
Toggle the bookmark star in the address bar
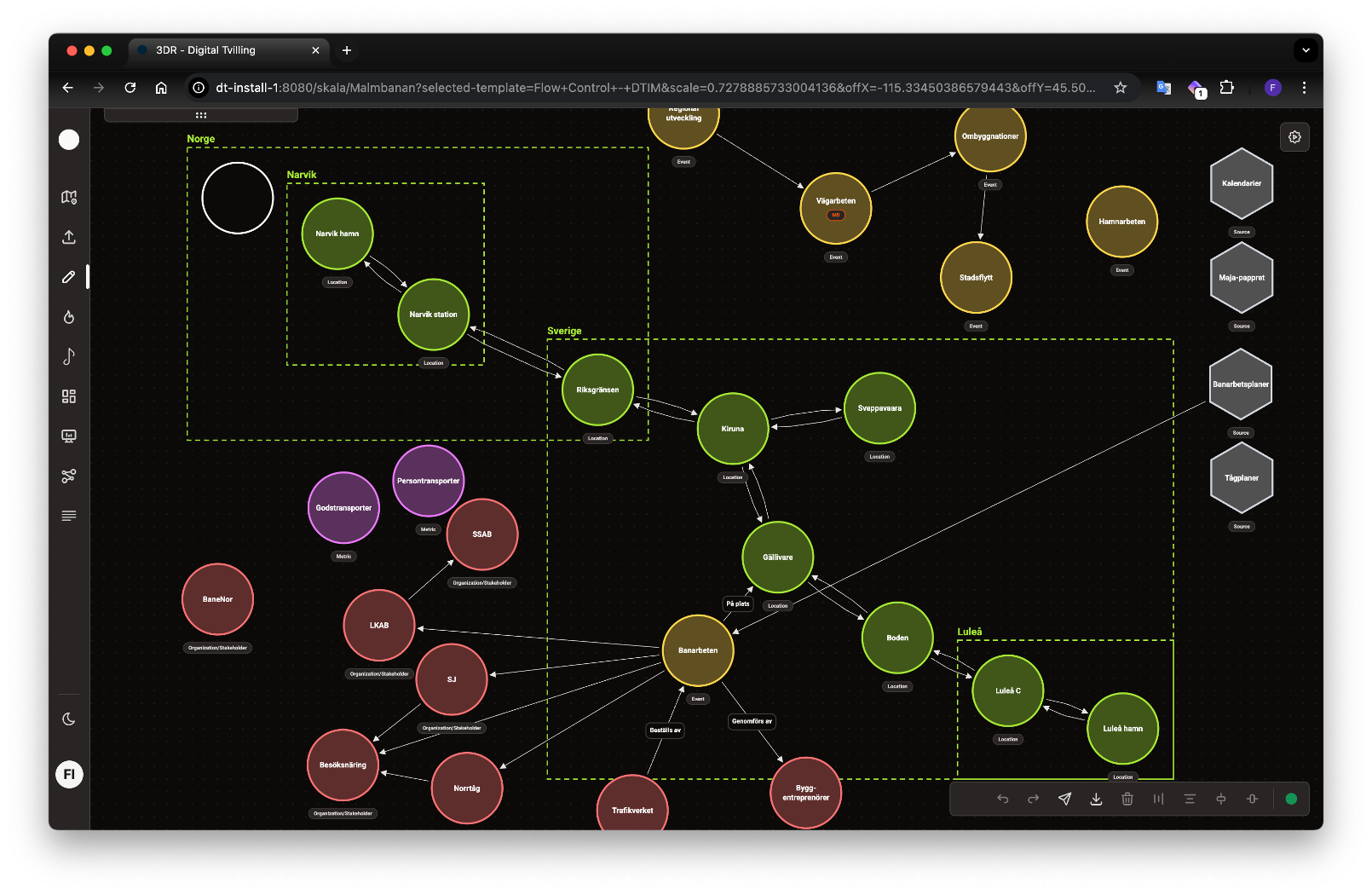(x=1120, y=87)
